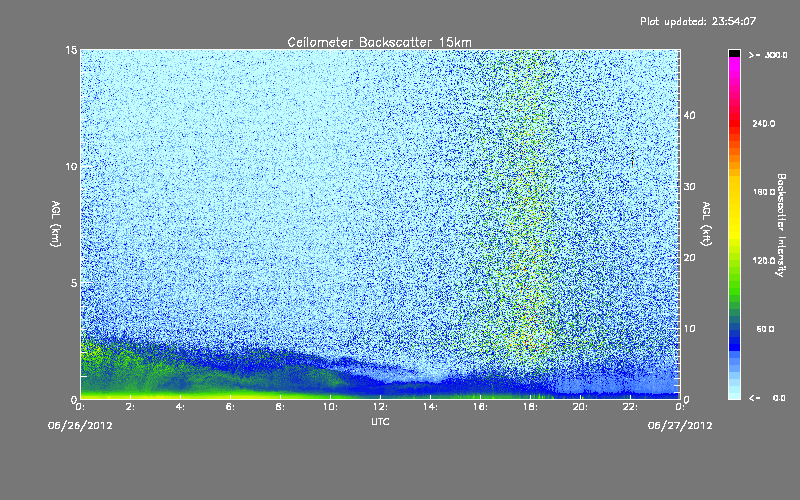Pick the red segment of the colorbar
Screen dimensions: 800x500
point(734,122)
